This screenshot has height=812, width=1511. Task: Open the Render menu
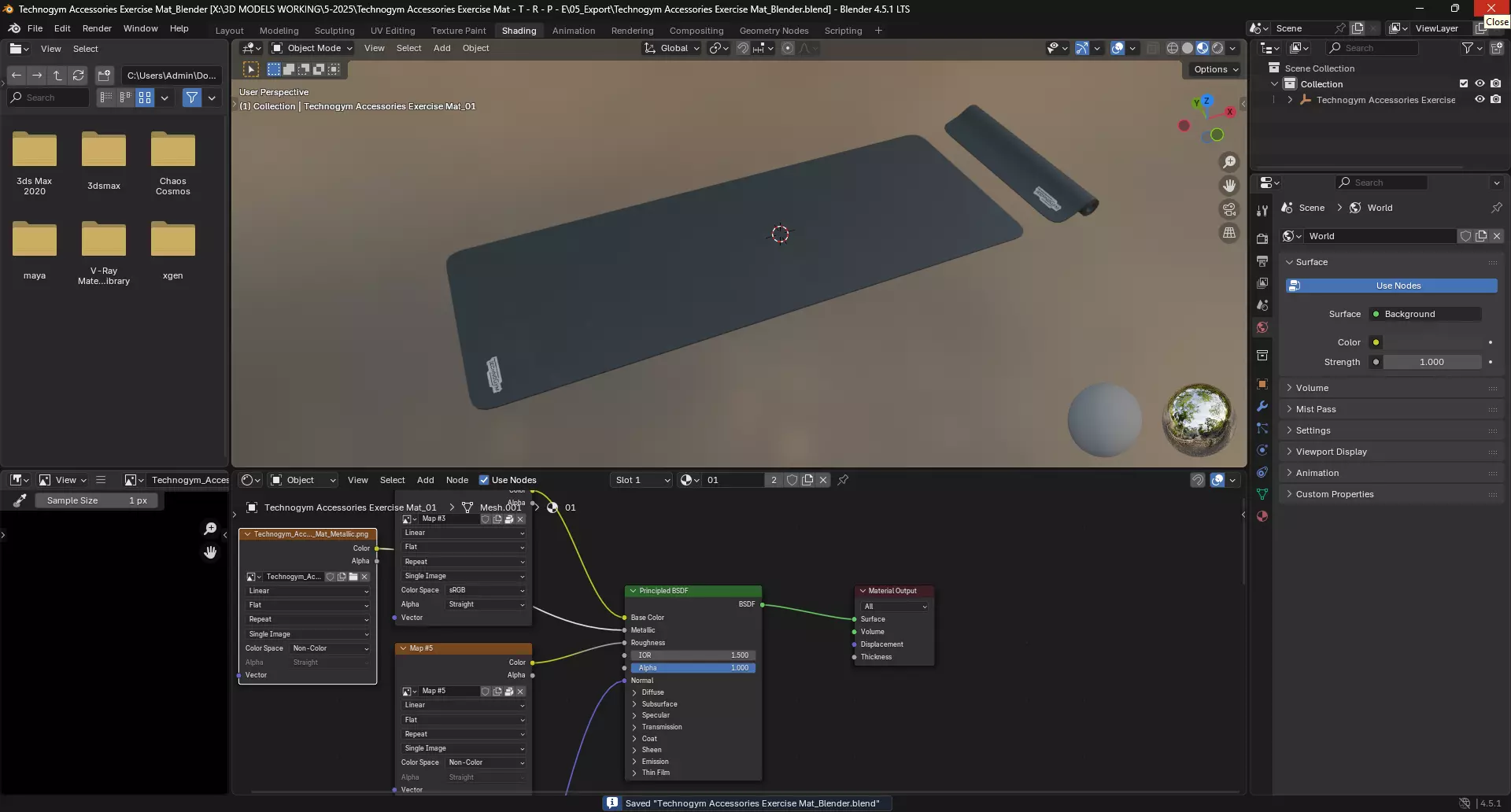coord(97,28)
